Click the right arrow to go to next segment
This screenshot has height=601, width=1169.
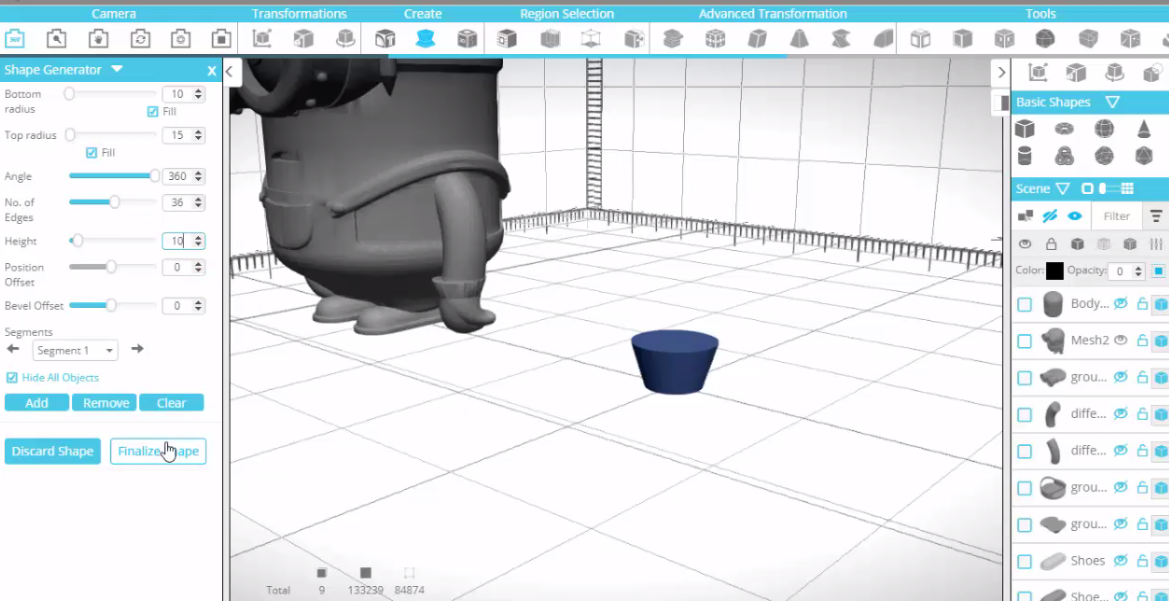pyautogui.click(x=137, y=348)
